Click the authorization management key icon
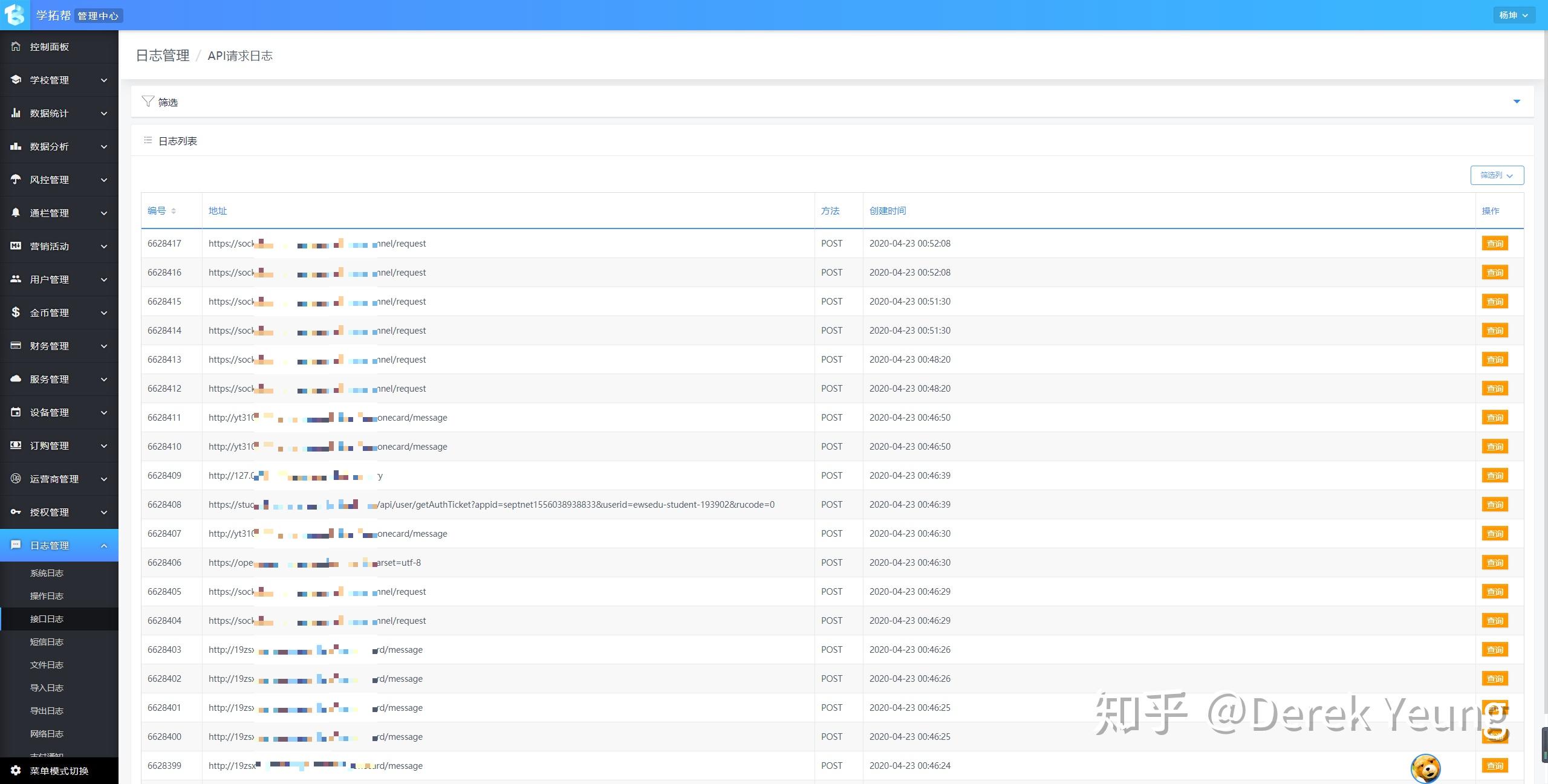 point(16,512)
